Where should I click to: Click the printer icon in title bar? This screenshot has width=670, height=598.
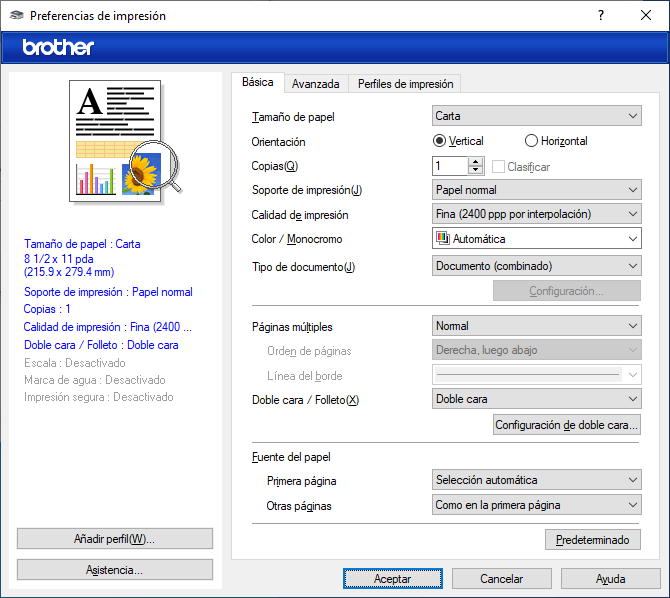tap(16, 16)
